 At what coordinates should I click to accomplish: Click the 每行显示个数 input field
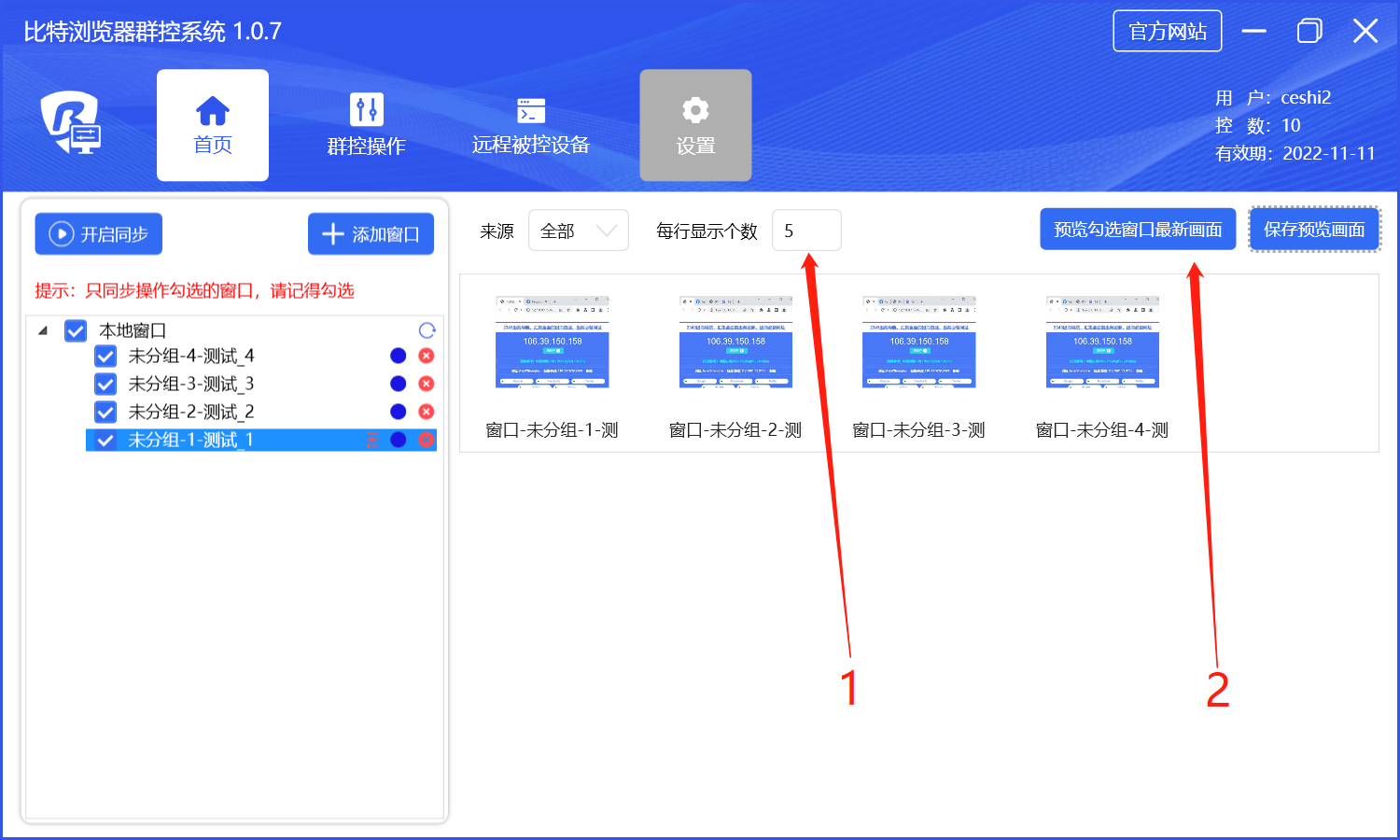tap(806, 231)
